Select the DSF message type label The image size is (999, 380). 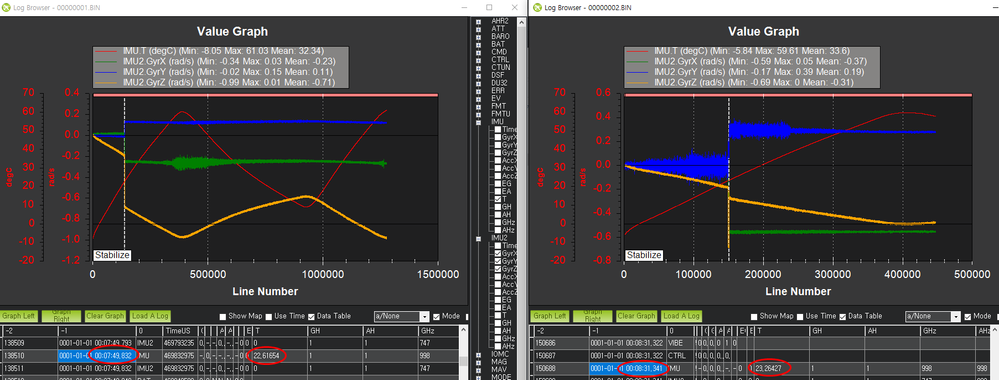(498, 75)
